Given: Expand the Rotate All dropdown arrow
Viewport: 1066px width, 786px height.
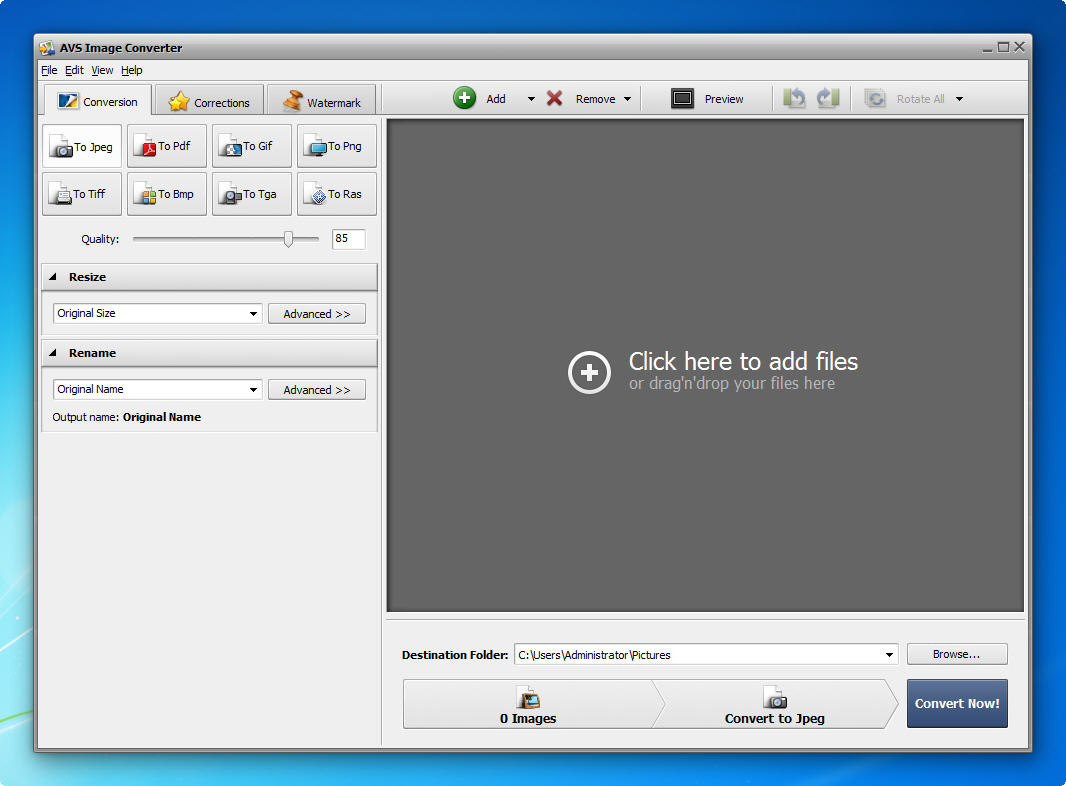Looking at the screenshot, I should [x=959, y=99].
